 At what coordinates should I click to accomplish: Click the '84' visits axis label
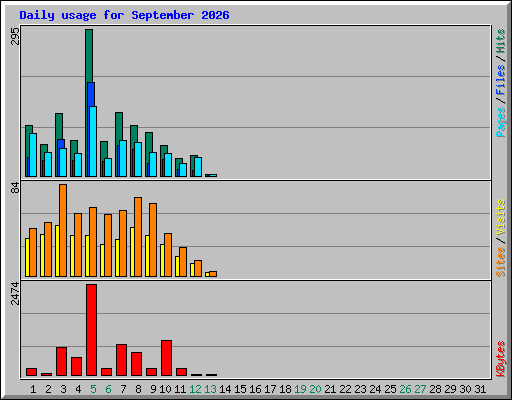coord(15,188)
